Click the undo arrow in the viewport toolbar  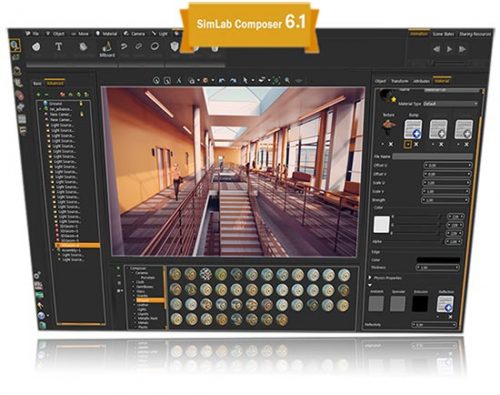[x=221, y=80]
